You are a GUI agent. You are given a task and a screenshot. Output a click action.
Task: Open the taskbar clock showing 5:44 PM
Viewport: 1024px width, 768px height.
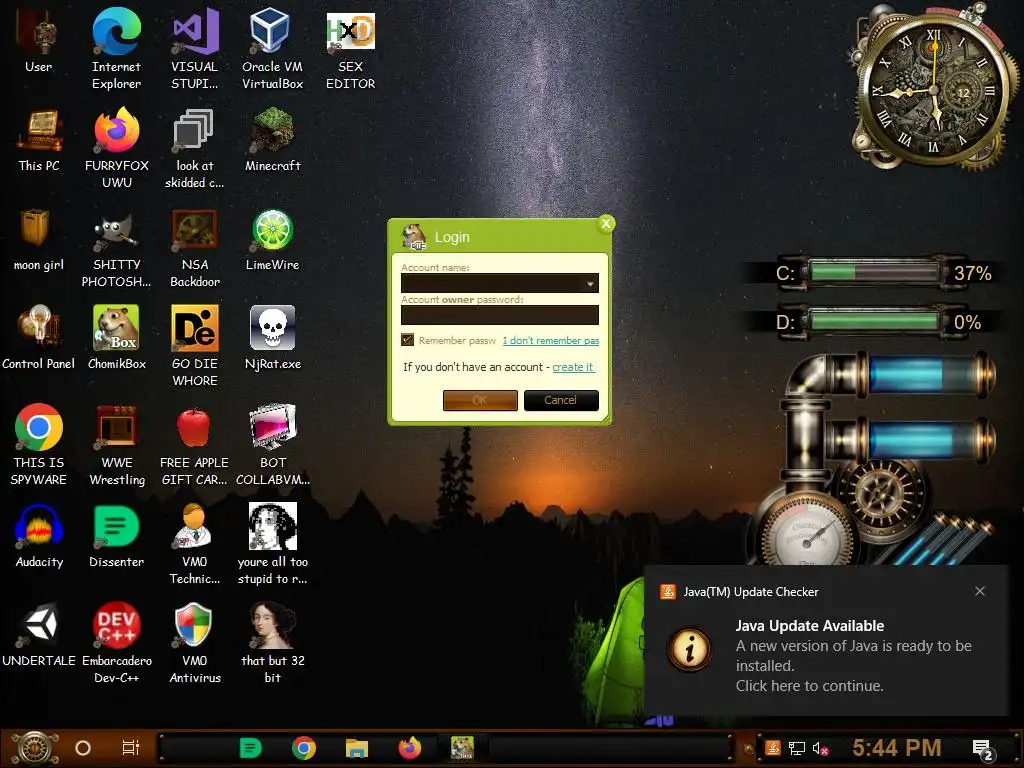pyautogui.click(x=897, y=748)
